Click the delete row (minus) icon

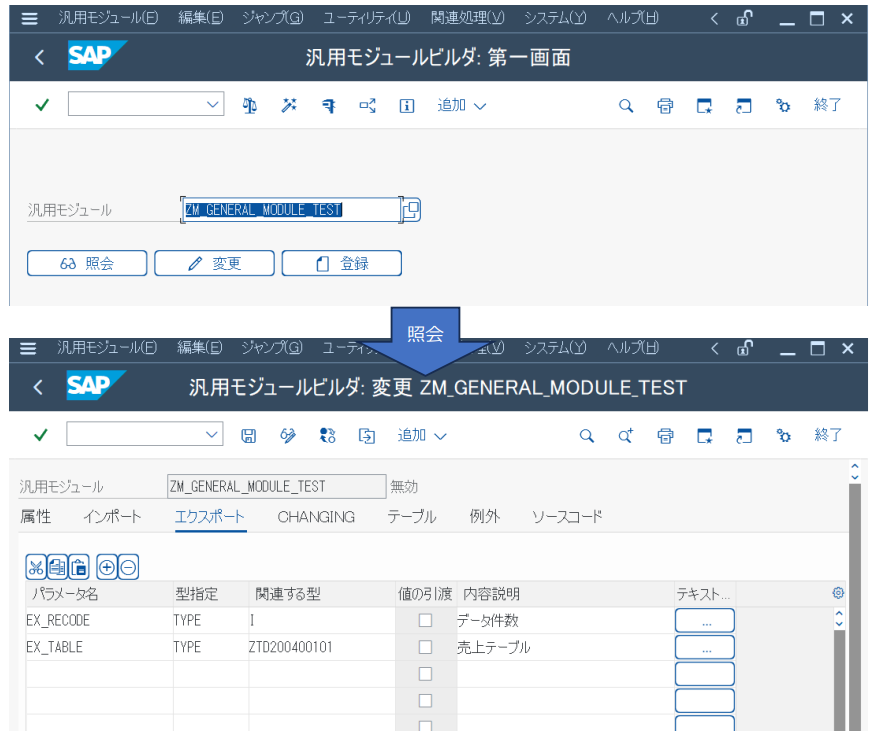click(128, 567)
